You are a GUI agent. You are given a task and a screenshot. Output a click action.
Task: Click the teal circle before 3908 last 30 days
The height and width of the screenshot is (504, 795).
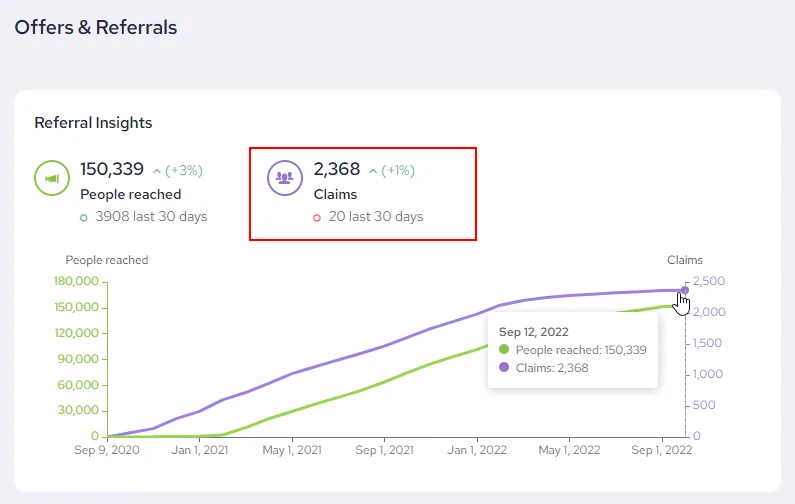(84, 218)
